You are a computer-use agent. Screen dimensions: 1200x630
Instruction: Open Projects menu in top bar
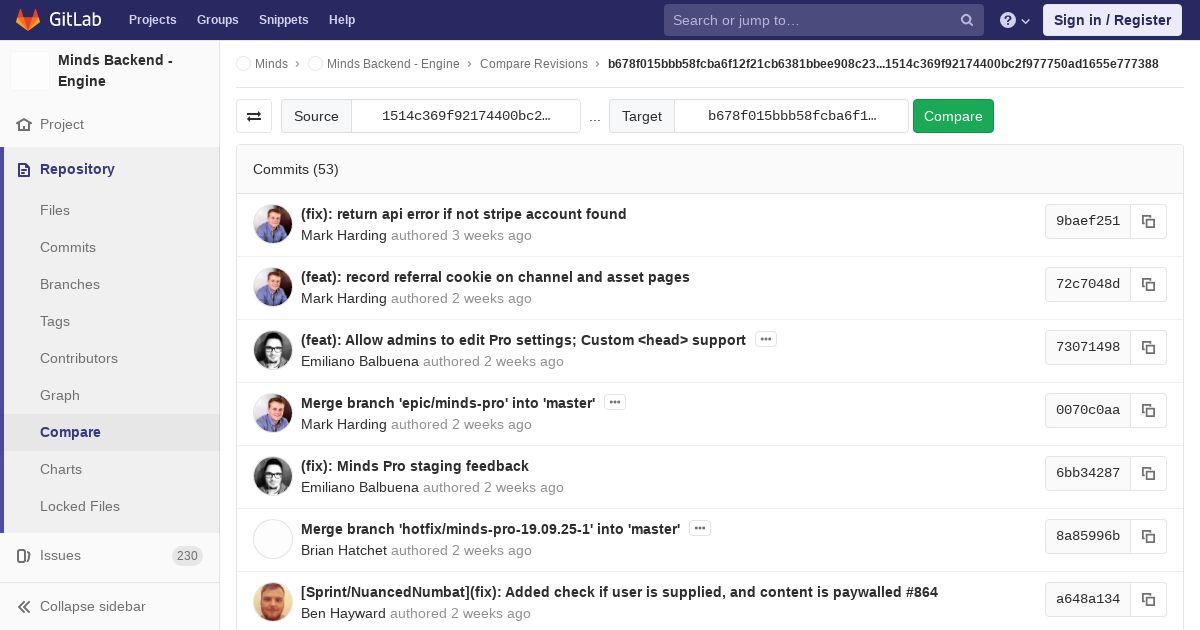[x=153, y=20]
